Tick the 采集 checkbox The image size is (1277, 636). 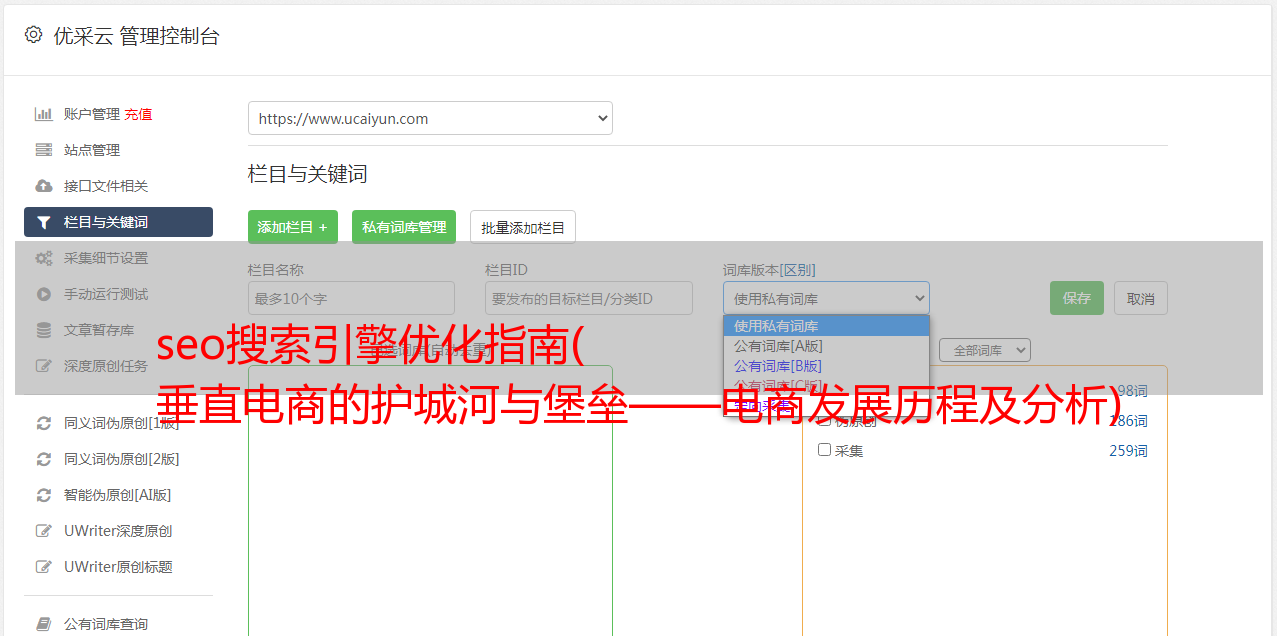point(824,450)
